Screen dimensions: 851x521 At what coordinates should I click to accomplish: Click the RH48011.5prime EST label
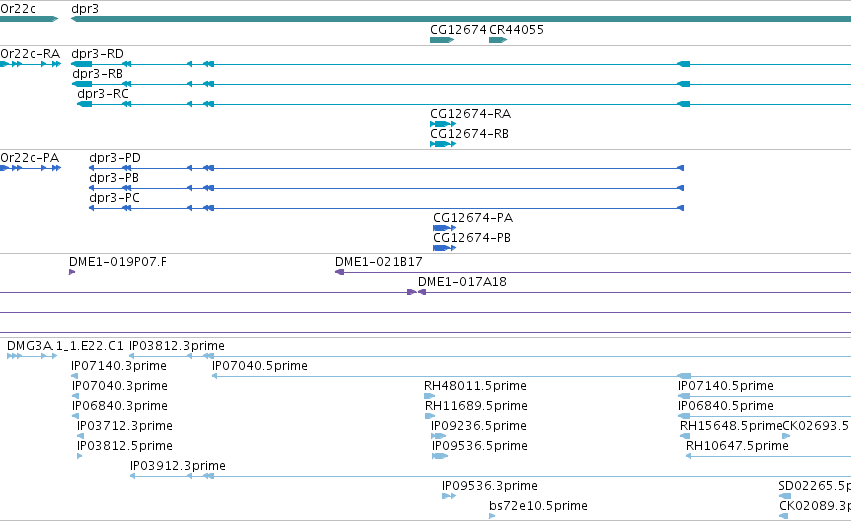tap(475, 386)
